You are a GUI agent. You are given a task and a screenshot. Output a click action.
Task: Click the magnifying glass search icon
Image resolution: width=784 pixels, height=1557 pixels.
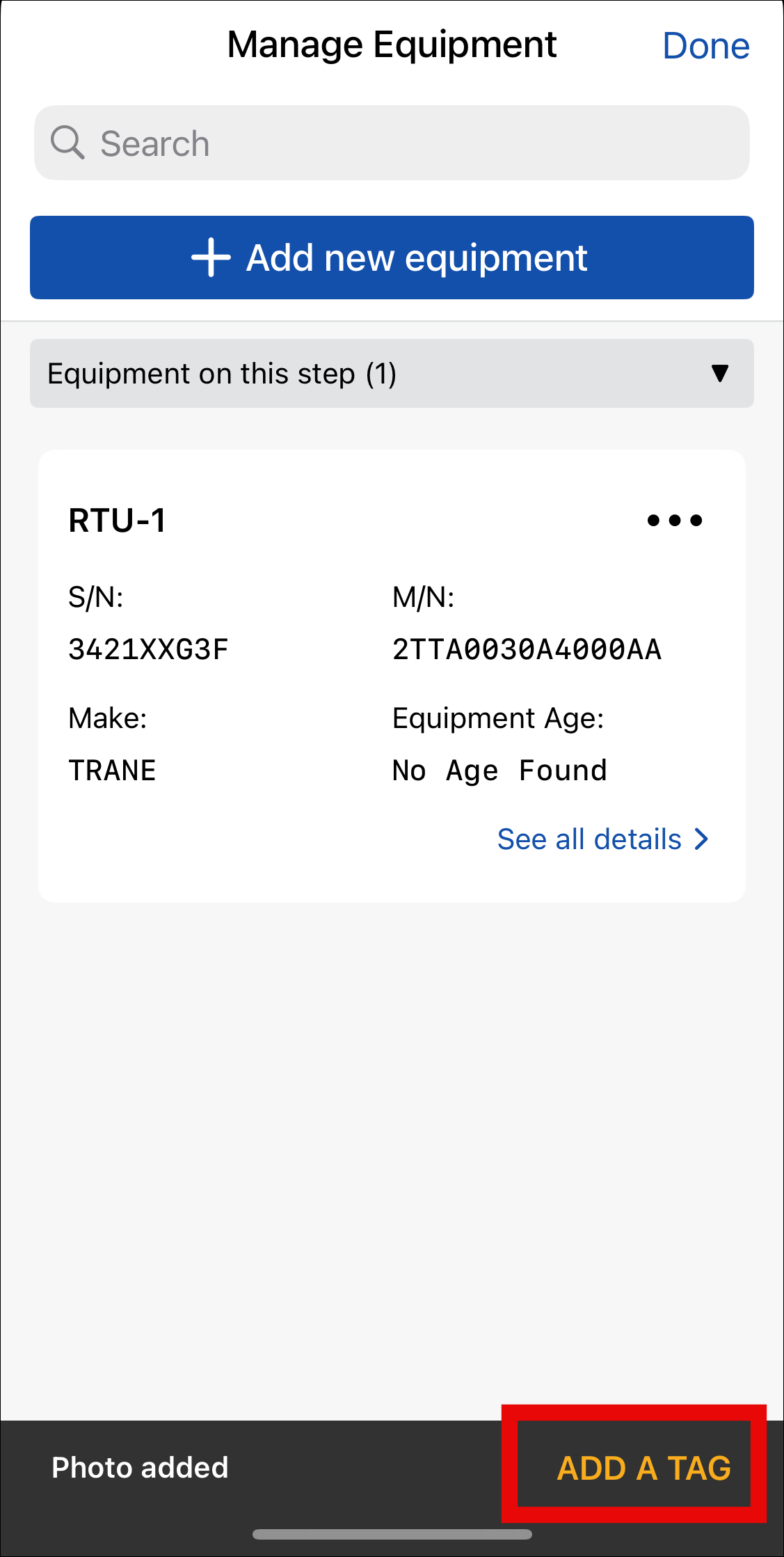point(67,143)
